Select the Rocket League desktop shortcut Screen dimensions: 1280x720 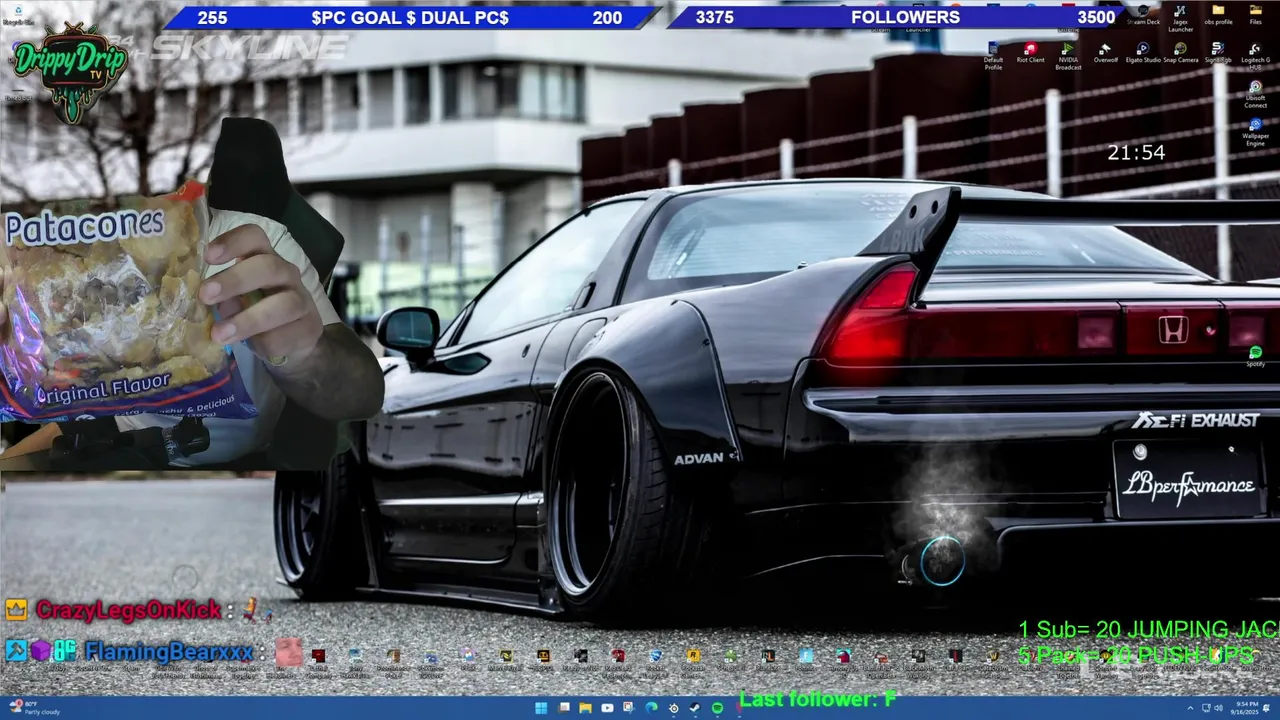[655, 662]
